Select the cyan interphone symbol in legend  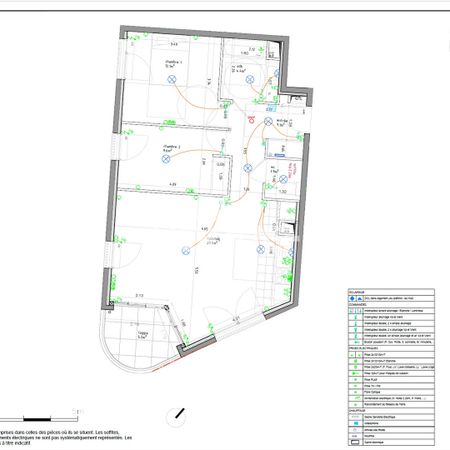pyautogui.click(x=356, y=423)
